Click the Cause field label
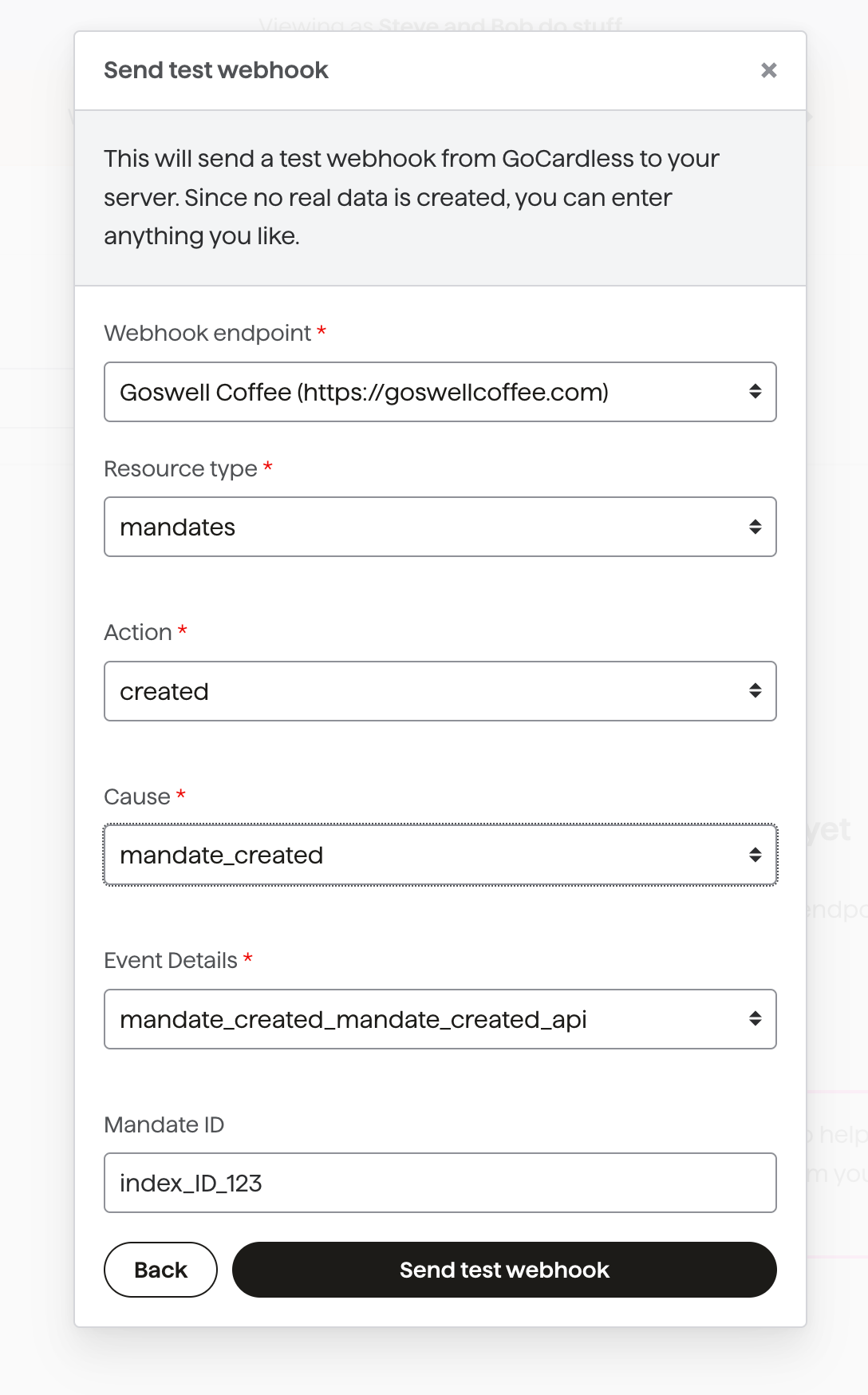The height and width of the screenshot is (1395, 868). point(137,796)
